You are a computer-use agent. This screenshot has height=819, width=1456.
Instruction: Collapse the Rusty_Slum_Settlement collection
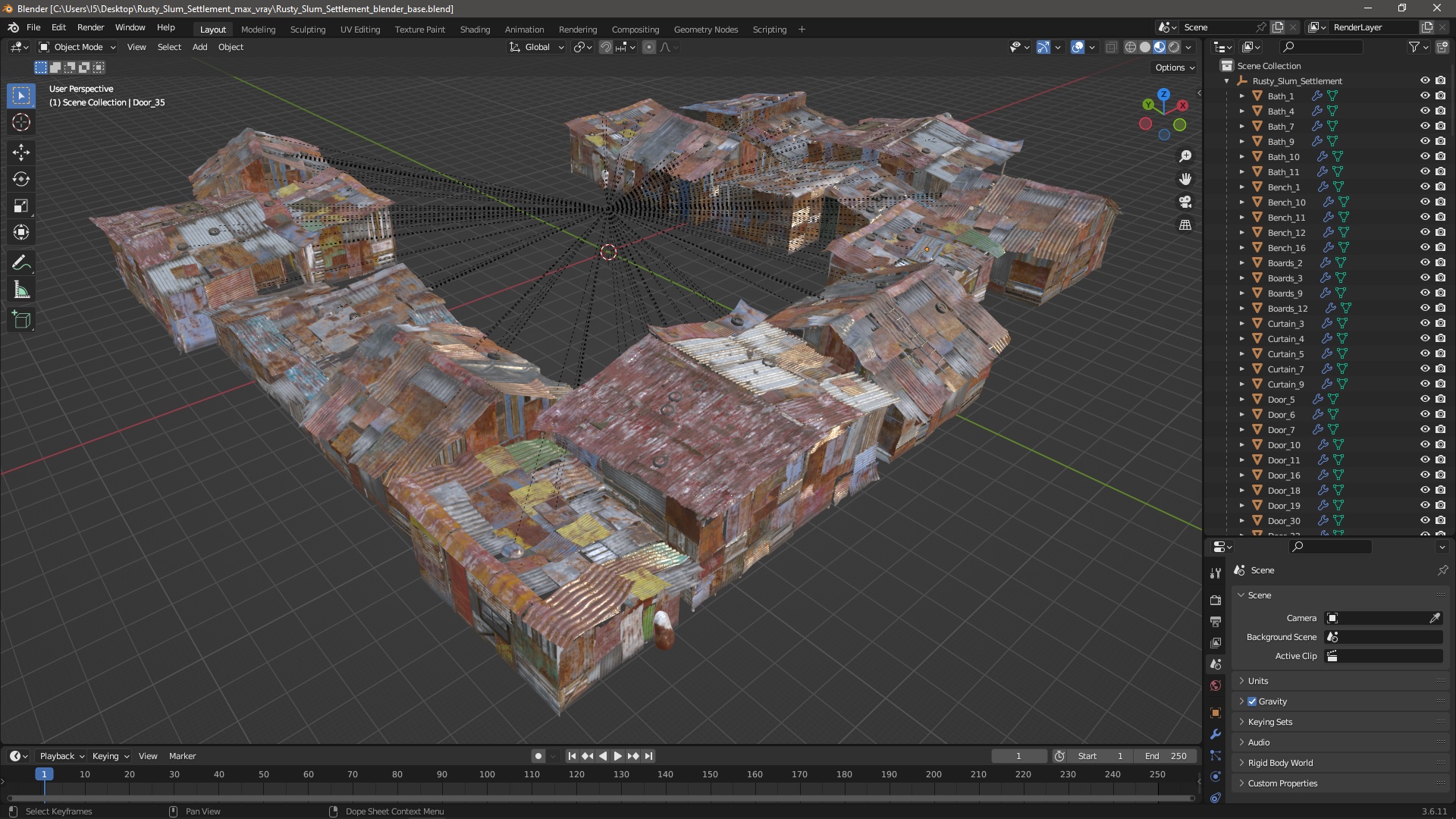tap(1227, 80)
